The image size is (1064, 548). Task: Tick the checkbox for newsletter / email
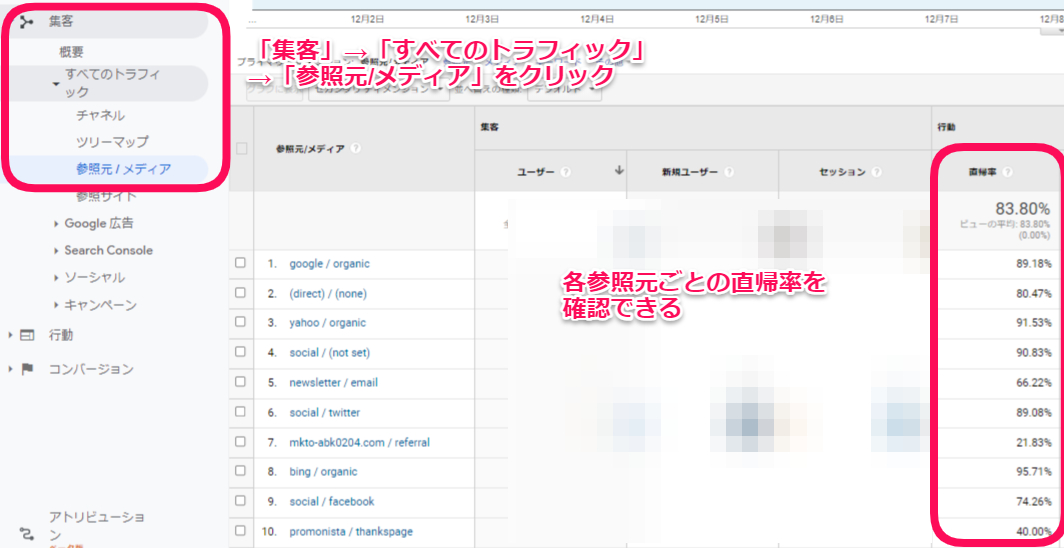click(240, 382)
